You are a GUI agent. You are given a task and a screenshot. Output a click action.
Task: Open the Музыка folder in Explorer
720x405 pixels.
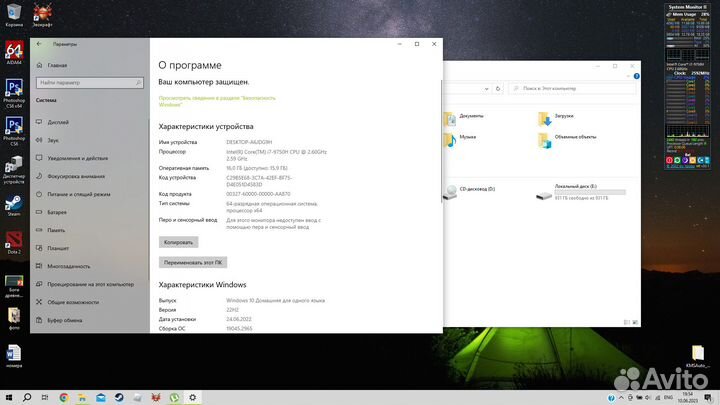460,140
